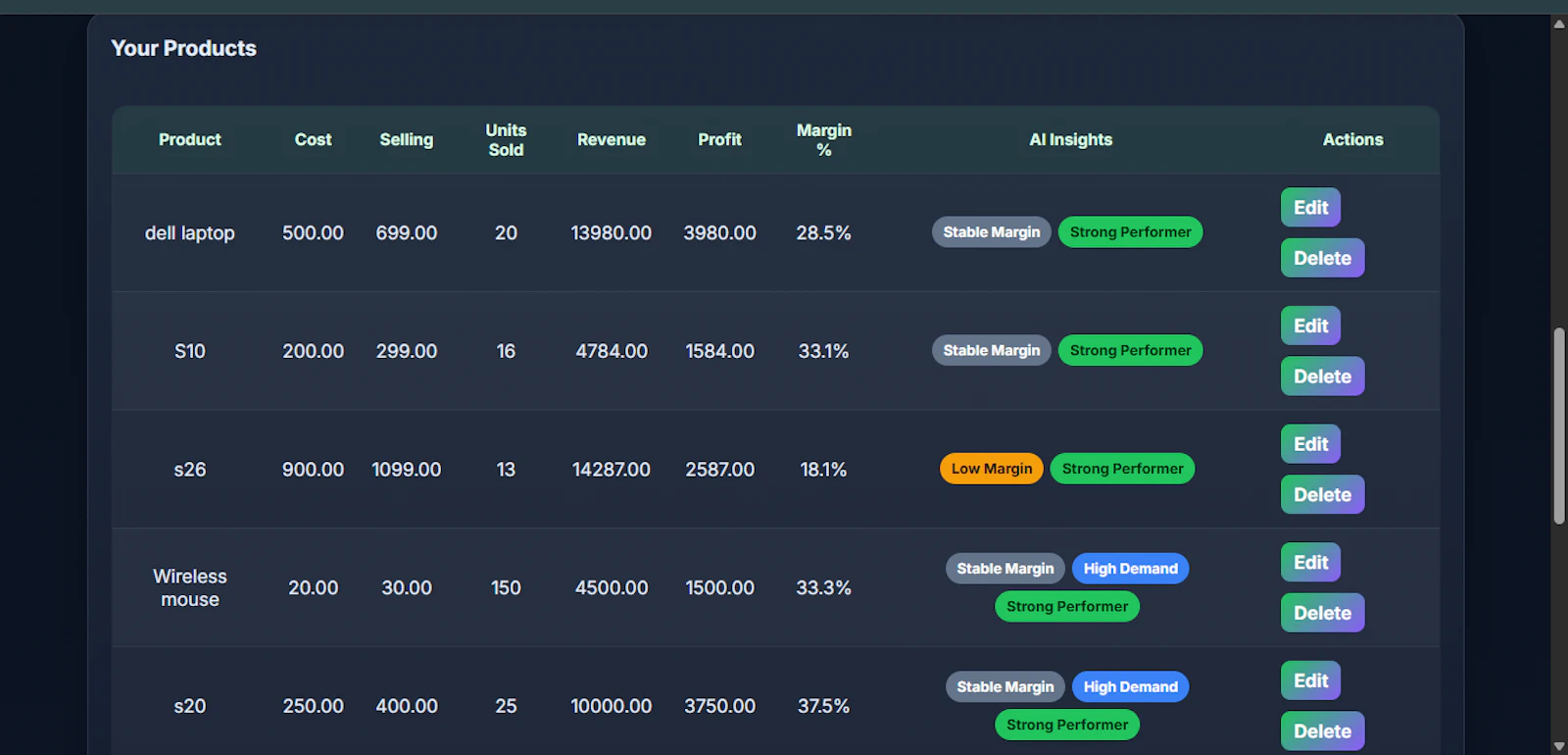The height and width of the screenshot is (755, 1568).
Task: Click the Cost column header
Action: pos(314,140)
